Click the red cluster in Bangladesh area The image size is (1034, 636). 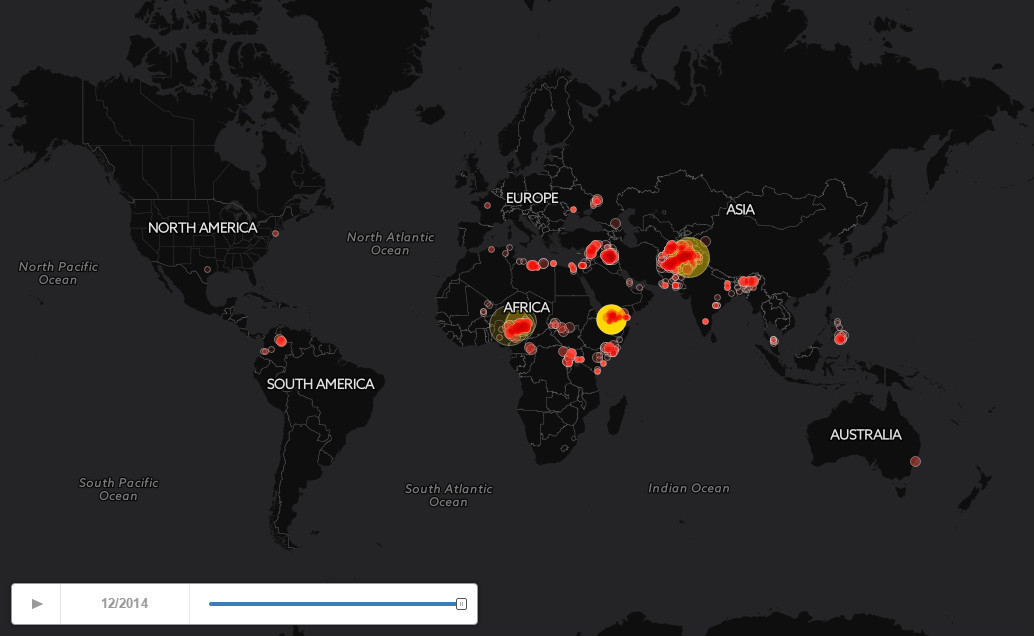tap(748, 282)
